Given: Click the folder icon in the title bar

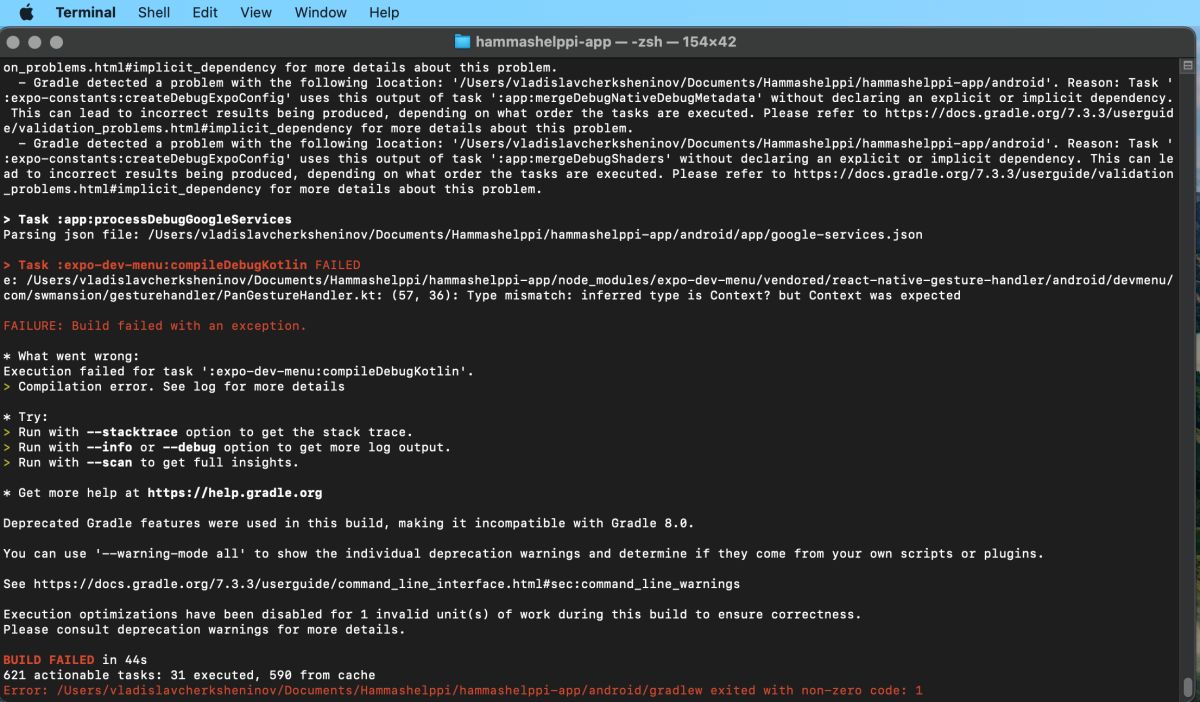Looking at the screenshot, I should tap(462, 42).
